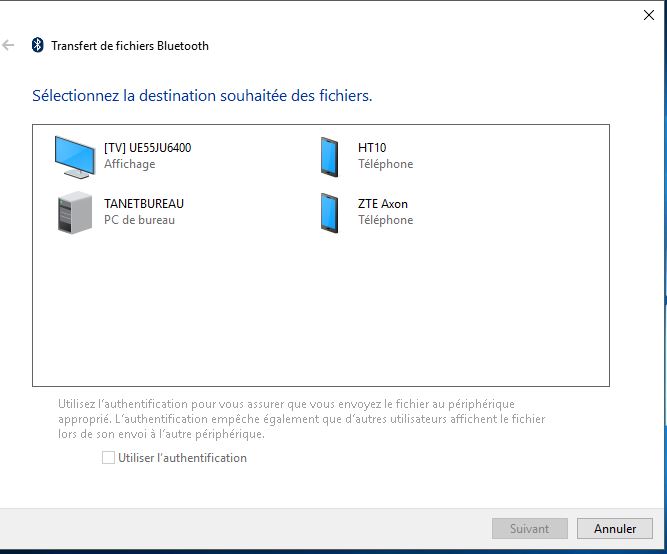667x554 pixels.
Task: Click the 'Utiliser l'authentification' label text
Action: pos(182,458)
